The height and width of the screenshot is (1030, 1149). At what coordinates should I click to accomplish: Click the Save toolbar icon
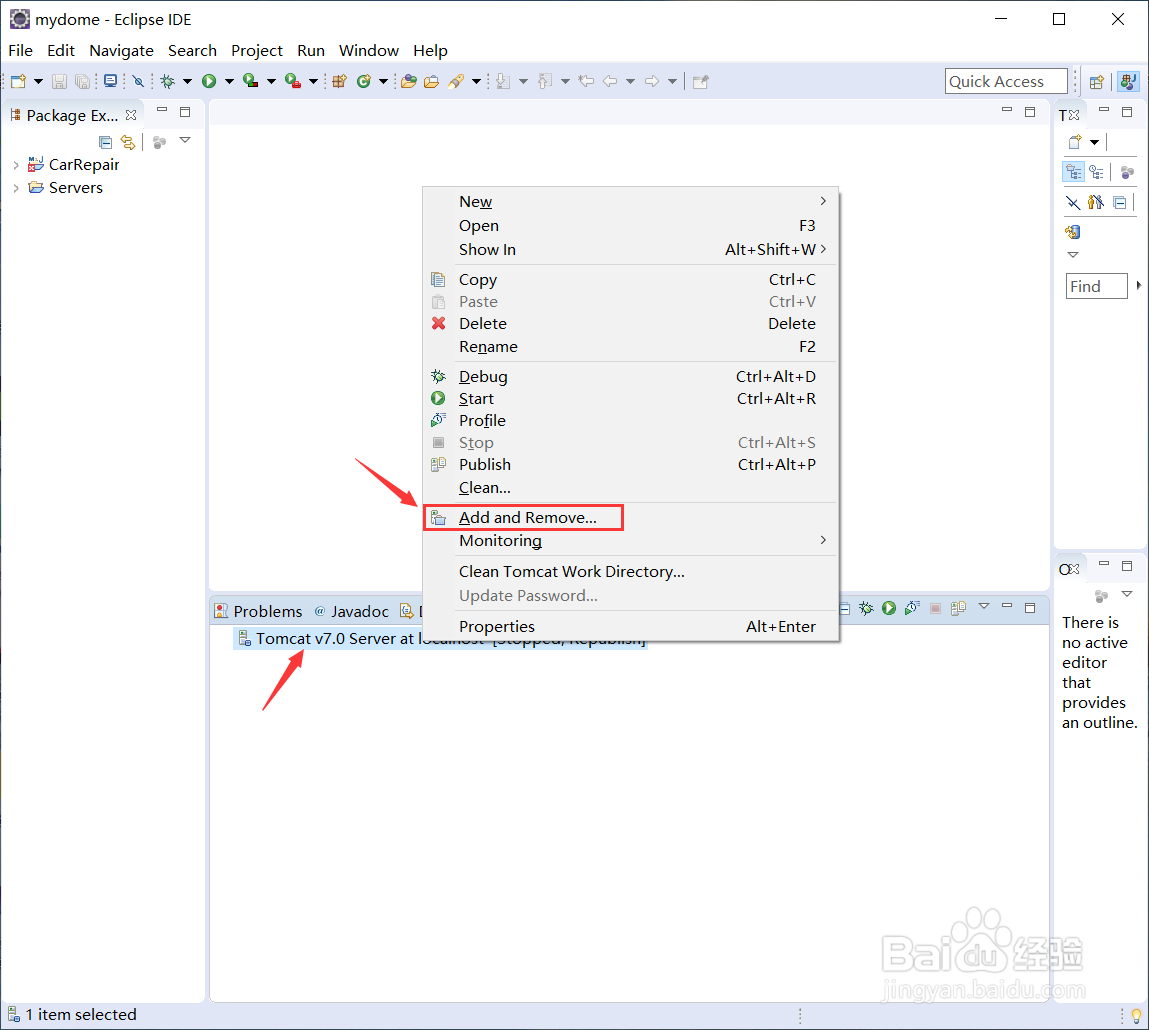click(59, 81)
